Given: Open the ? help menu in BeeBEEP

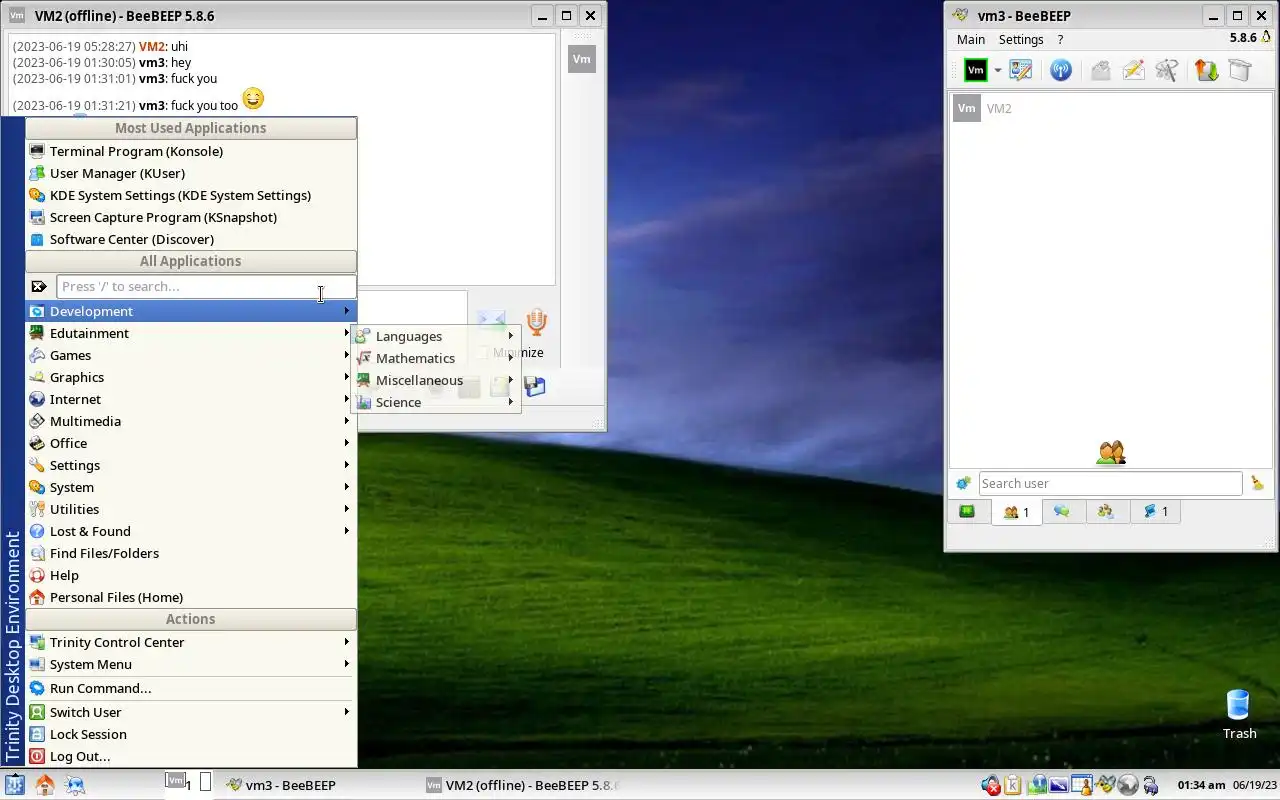Looking at the screenshot, I should click(x=1060, y=39).
